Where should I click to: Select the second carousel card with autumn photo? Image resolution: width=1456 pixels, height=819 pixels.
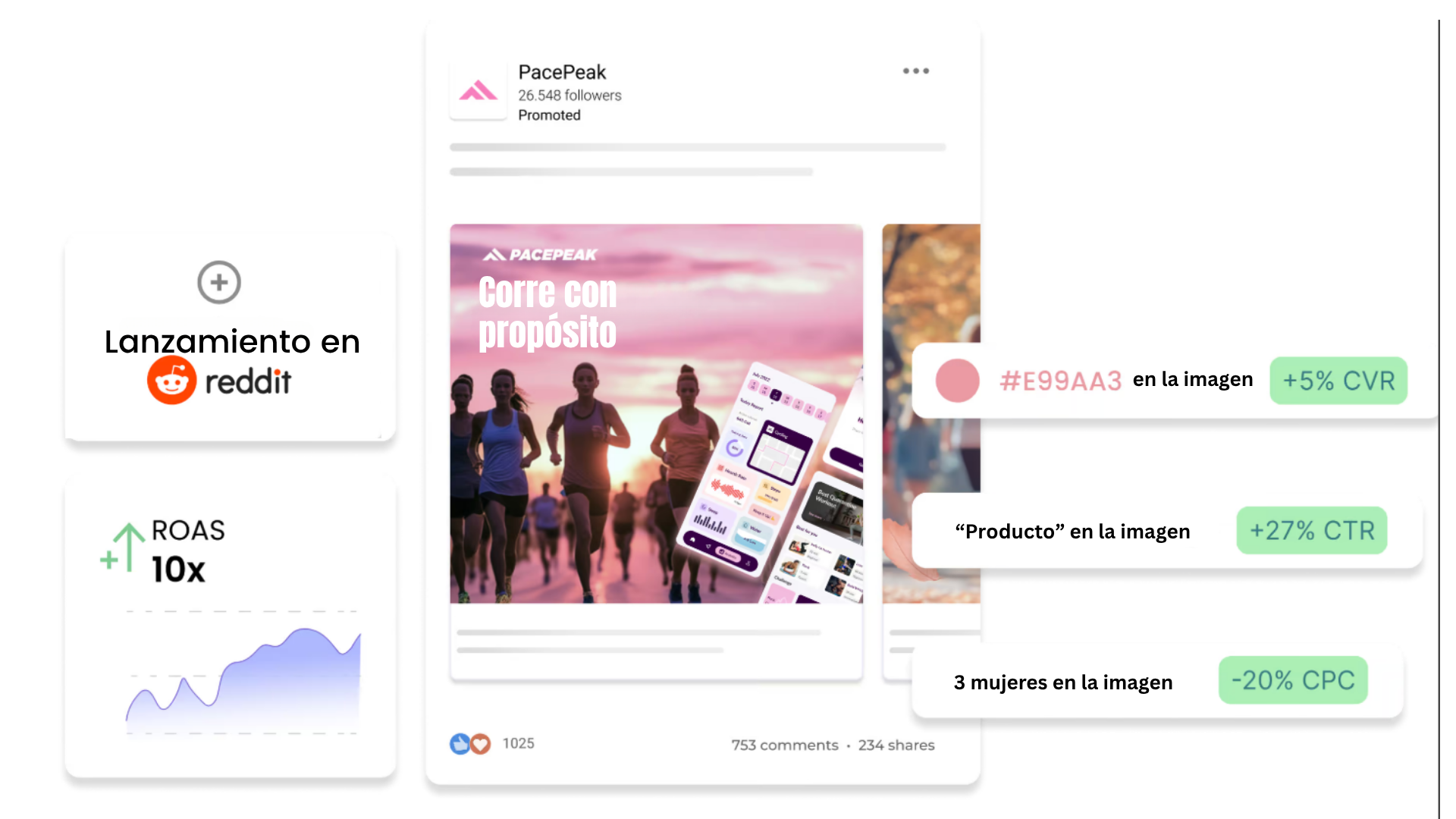coord(931,413)
